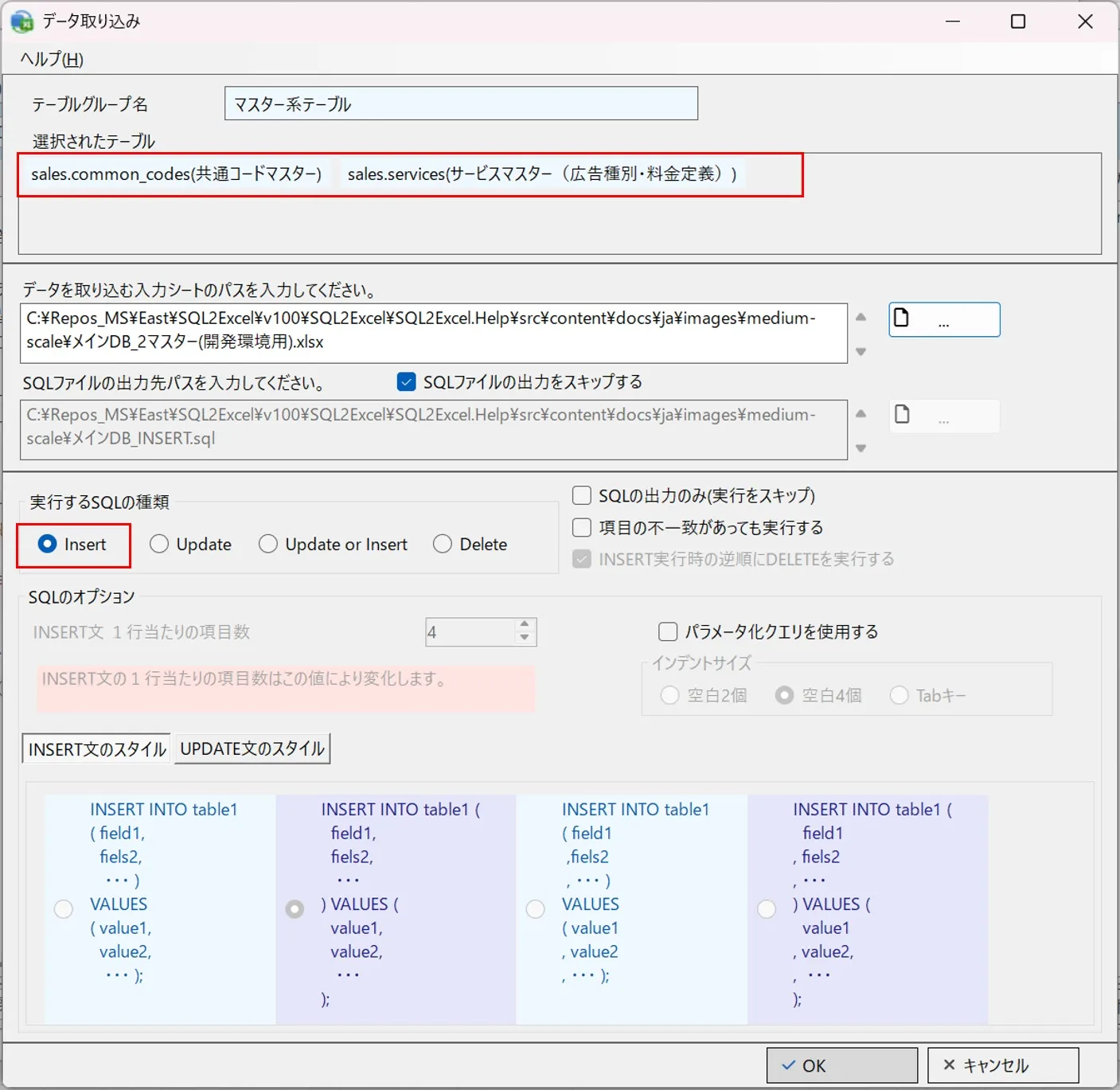The height and width of the screenshot is (1090, 1120).
Task: Minimize the データ取り込み window
Action: coord(953,21)
